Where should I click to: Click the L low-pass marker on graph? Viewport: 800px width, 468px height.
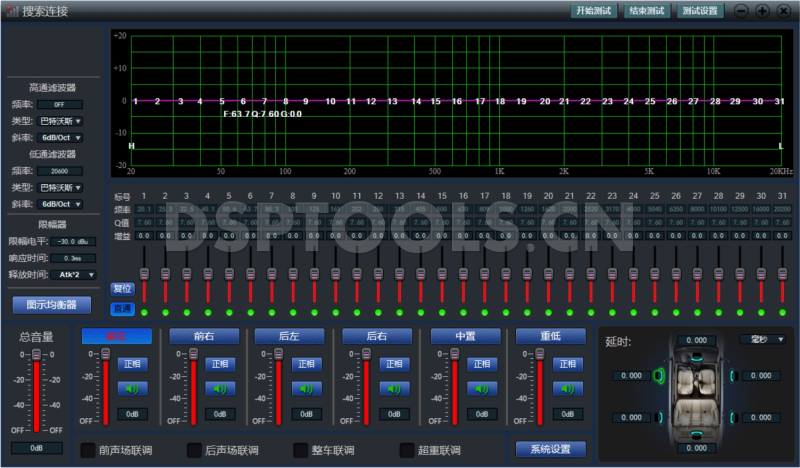(x=781, y=146)
